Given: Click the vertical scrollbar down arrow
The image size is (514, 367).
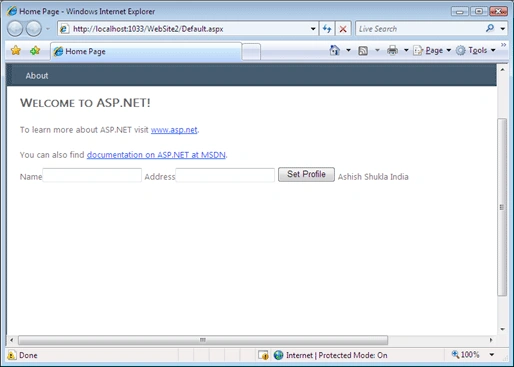Looking at the screenshot, I should pos(502,329).
